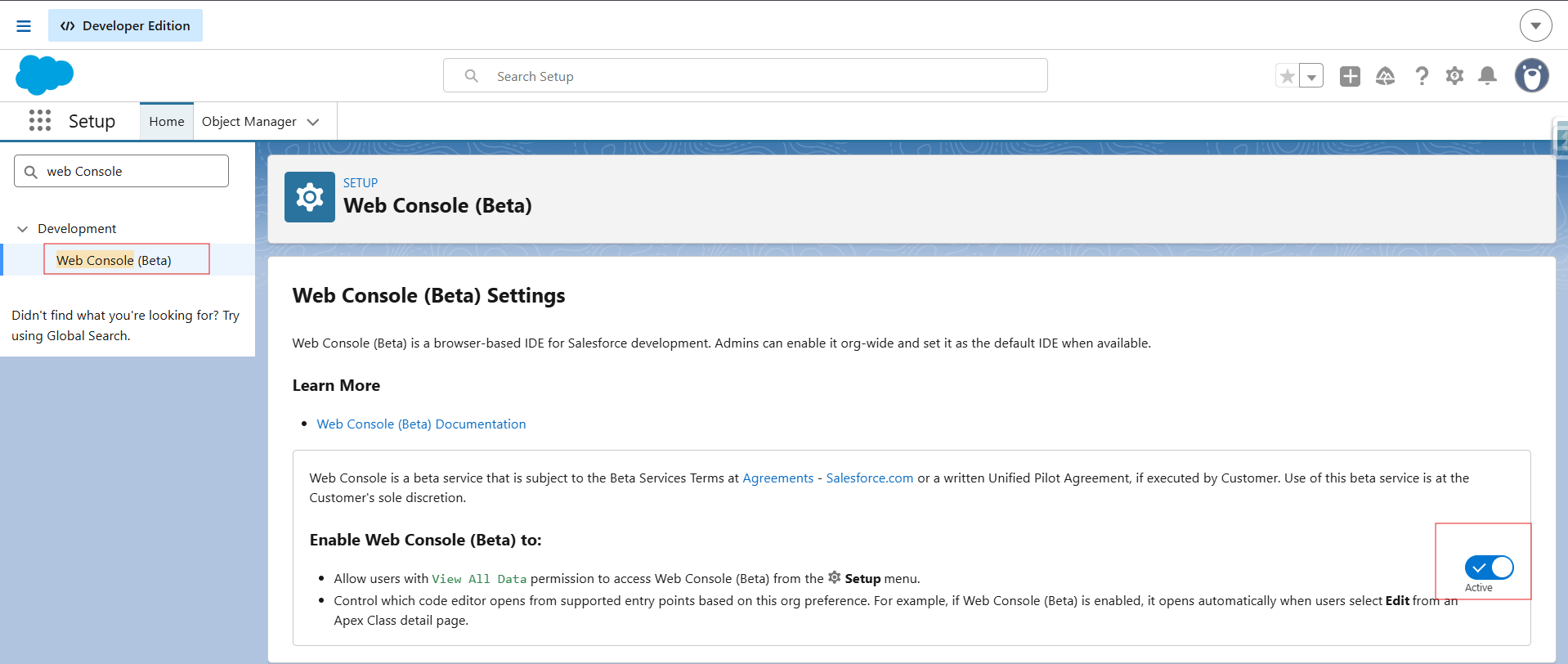
Task: Open Web Console (Beta) Documentation link
Action: (x=421, y=424)
